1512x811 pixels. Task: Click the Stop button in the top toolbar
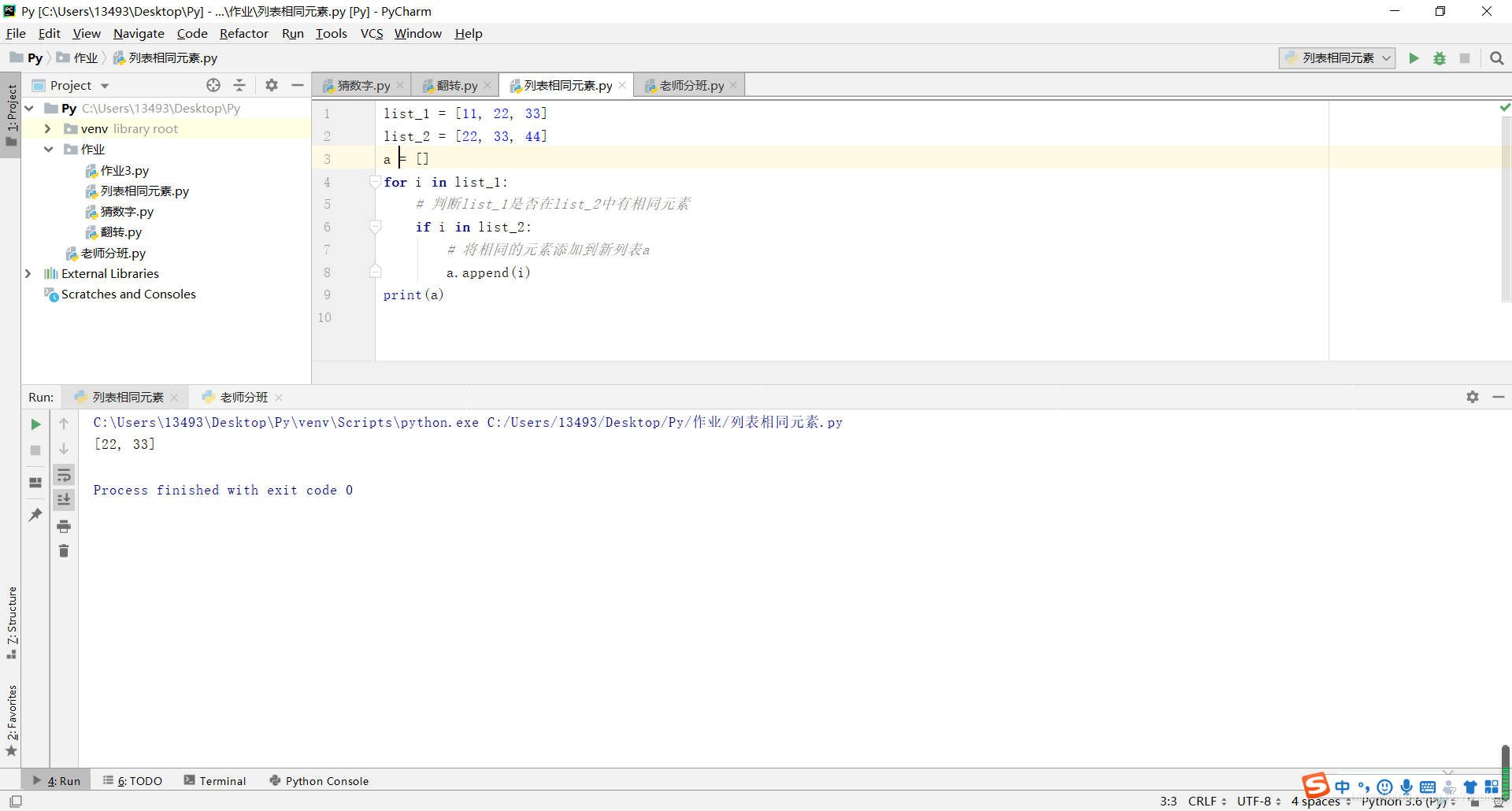1465,58
